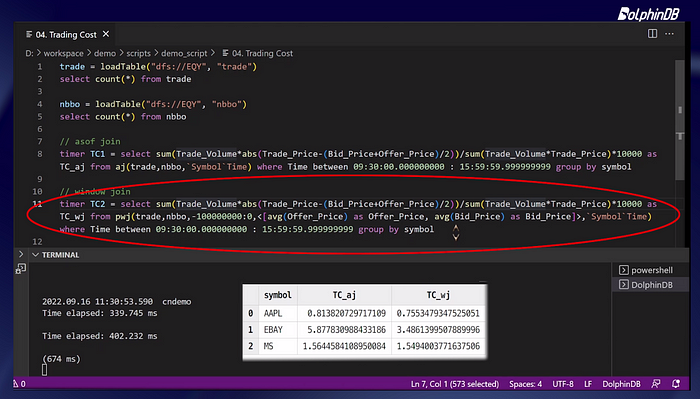Screen dimensions: 700x399
Task: Click the '(674 ms)' terminal line
Action: coord(61,359)
